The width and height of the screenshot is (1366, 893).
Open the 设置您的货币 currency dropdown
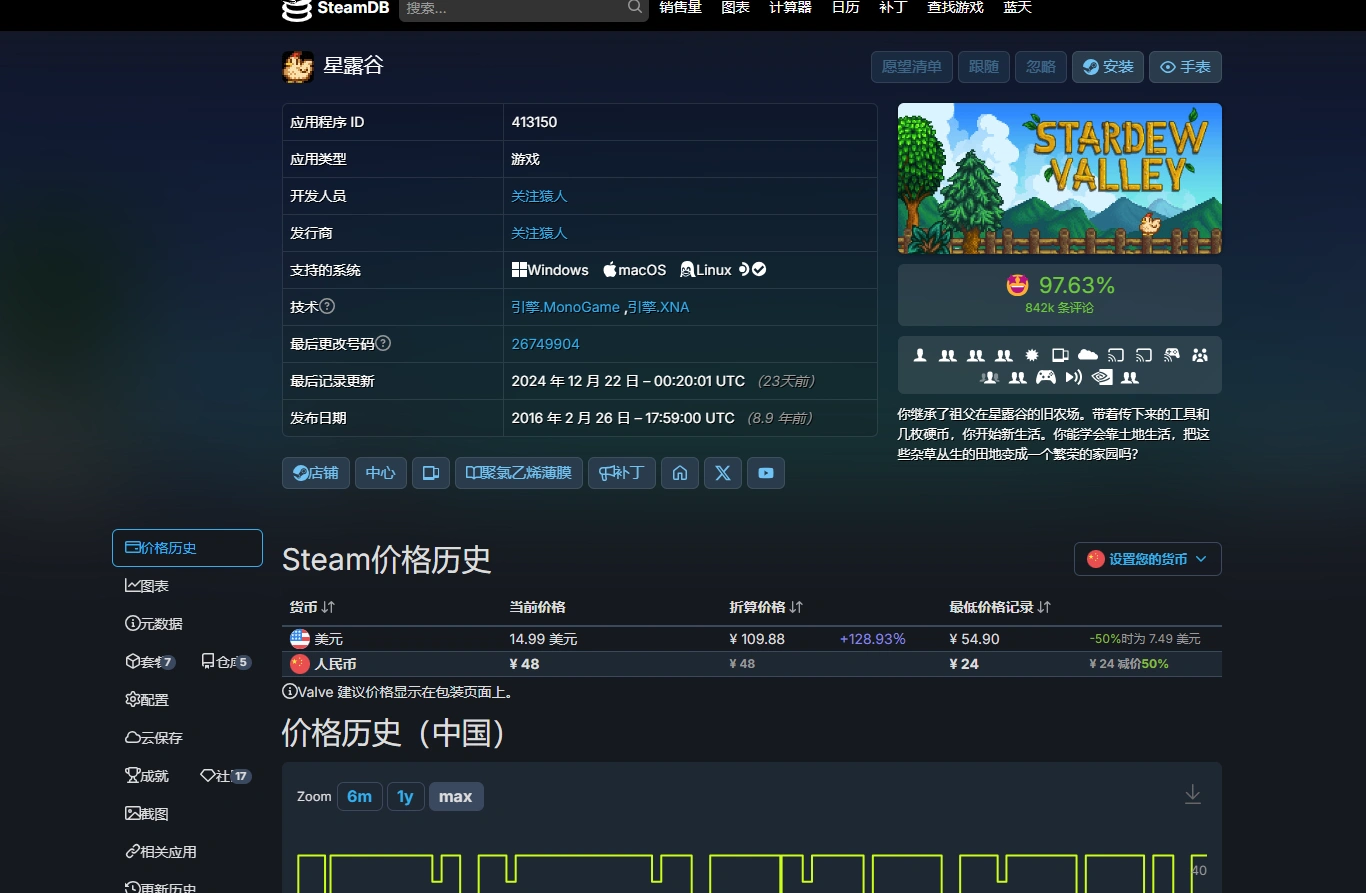coord(1147,559)
